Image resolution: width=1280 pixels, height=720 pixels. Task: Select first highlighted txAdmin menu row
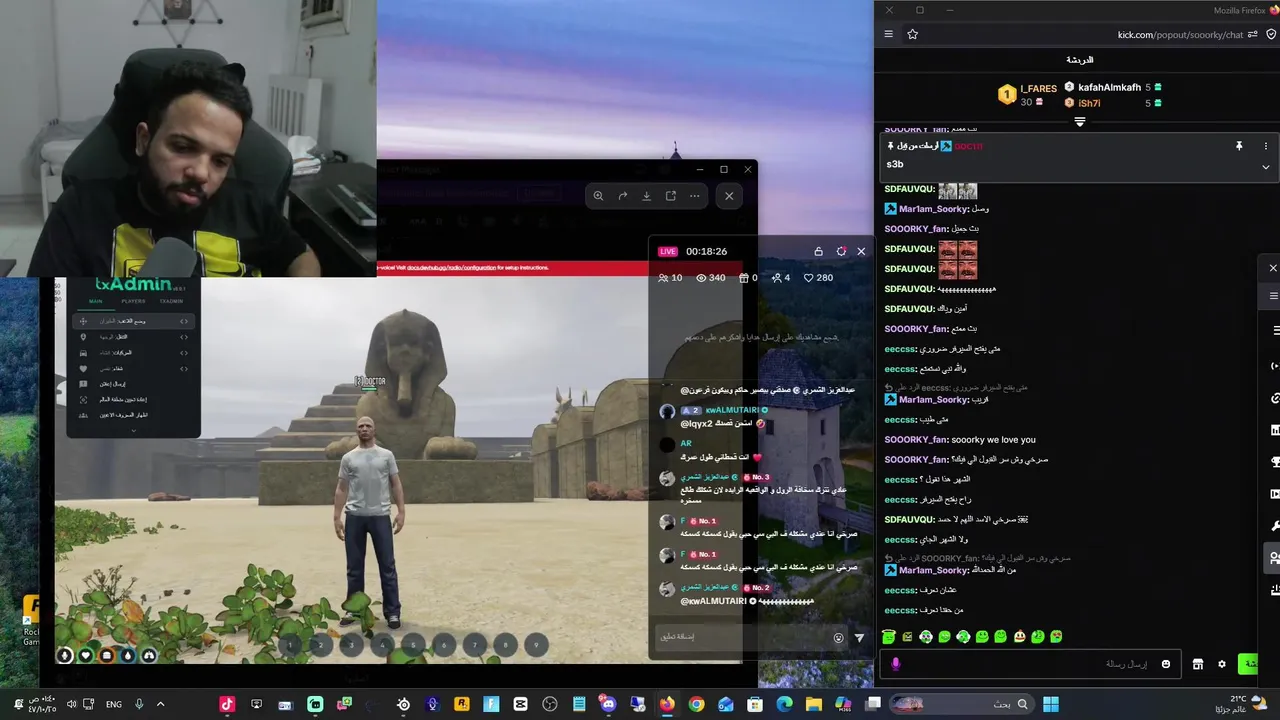[133, 321]
